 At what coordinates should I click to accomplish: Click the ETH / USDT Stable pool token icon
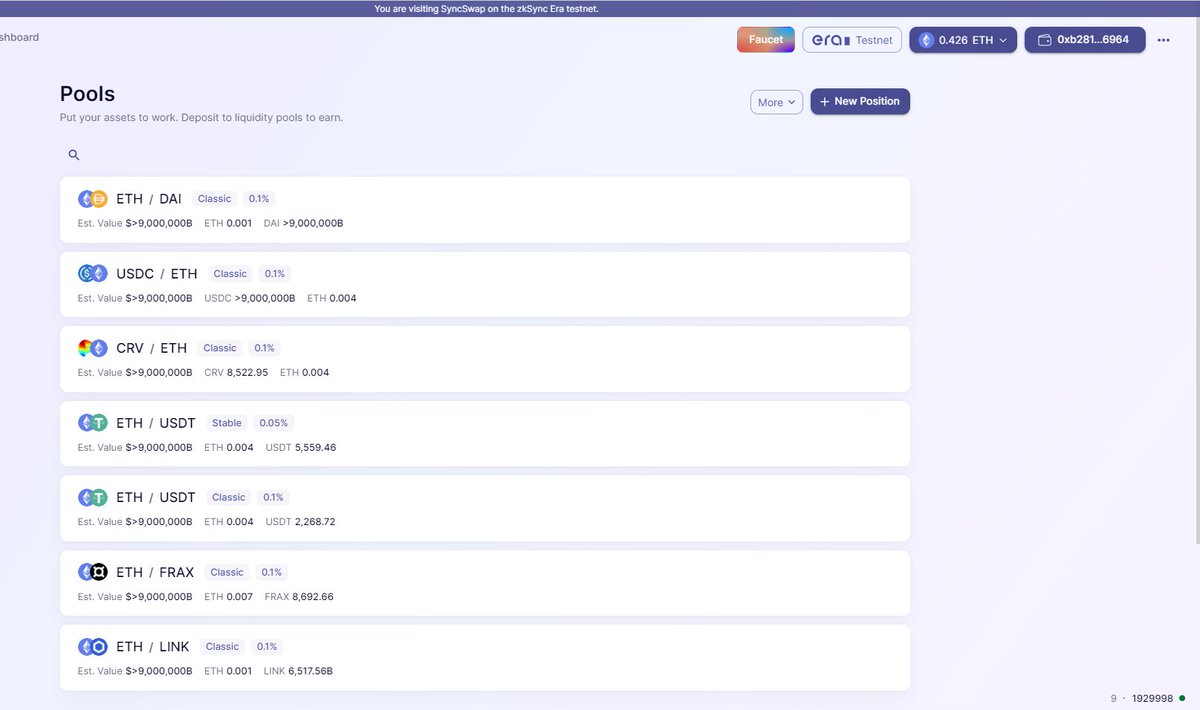[x=92, y=423]
